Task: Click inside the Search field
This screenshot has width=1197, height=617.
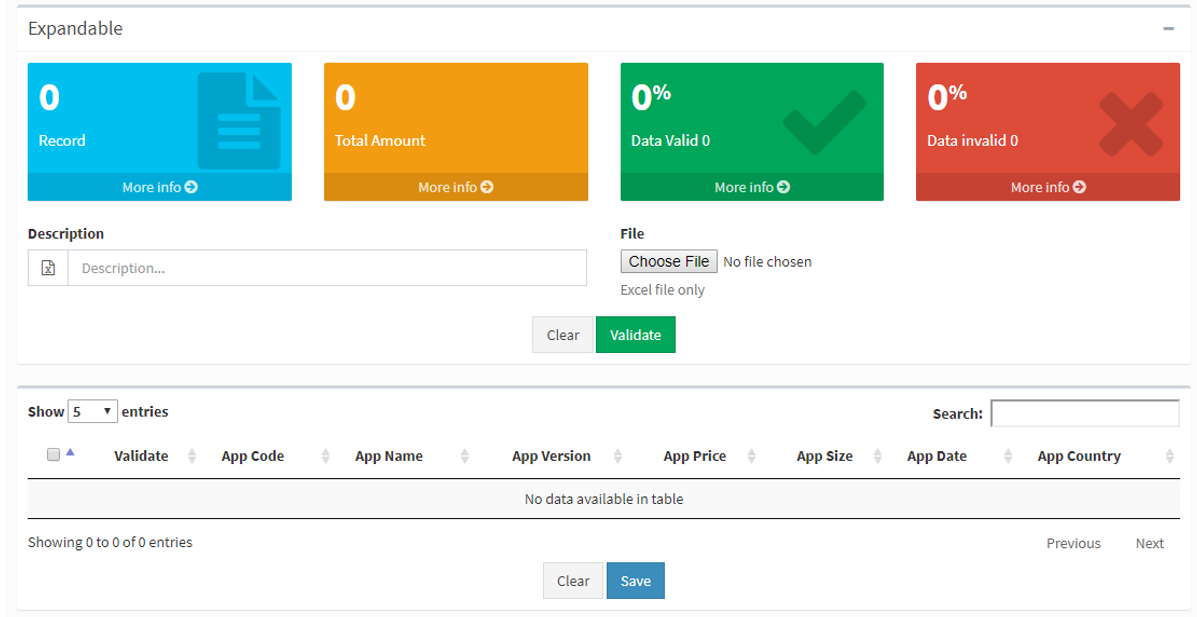Action: tap(1084, 413)
